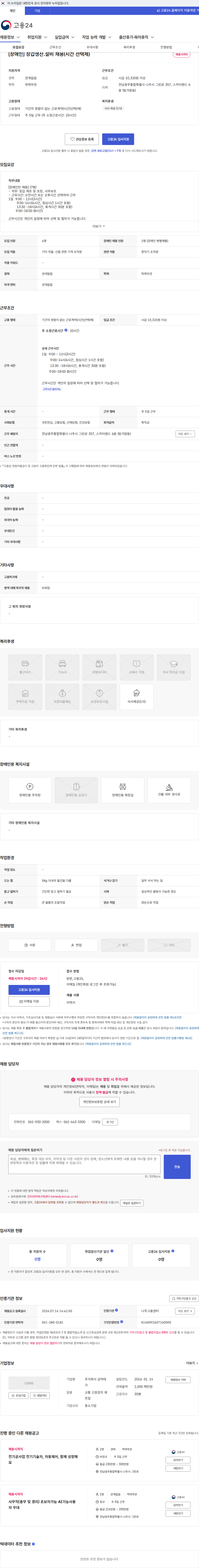Screen dimensions: 199x1568
Task: Click the 식사제공(1식) welfare icon
Action: click(x=137, y=697)
